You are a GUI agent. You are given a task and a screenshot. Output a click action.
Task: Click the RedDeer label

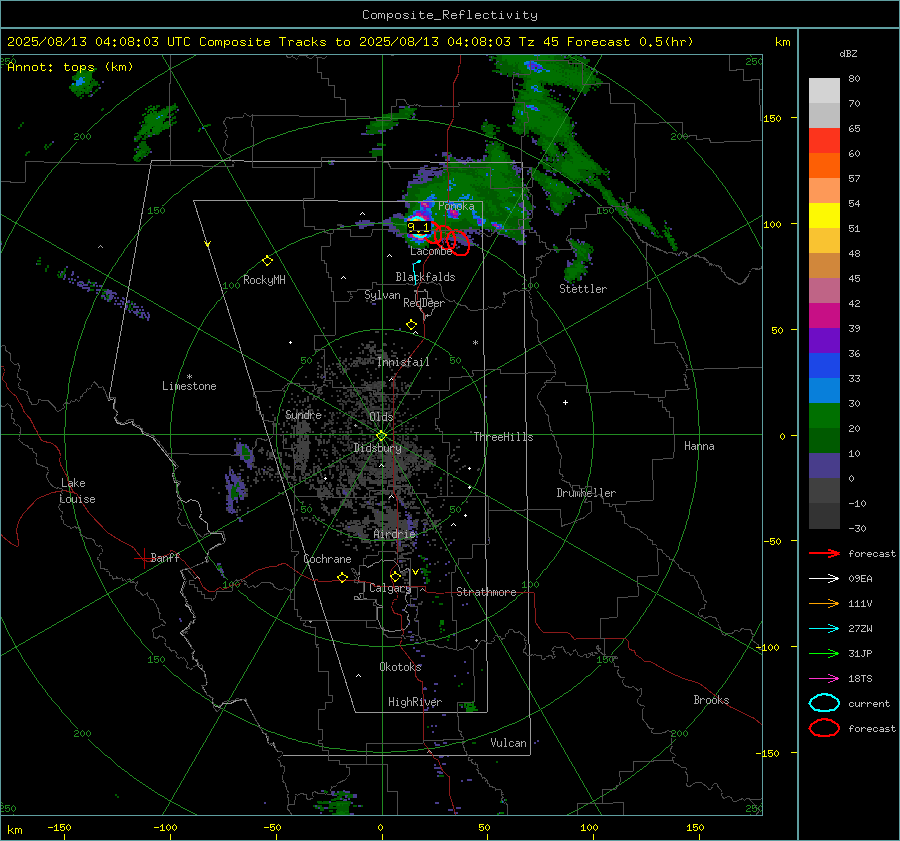click(x=424, y=303)
